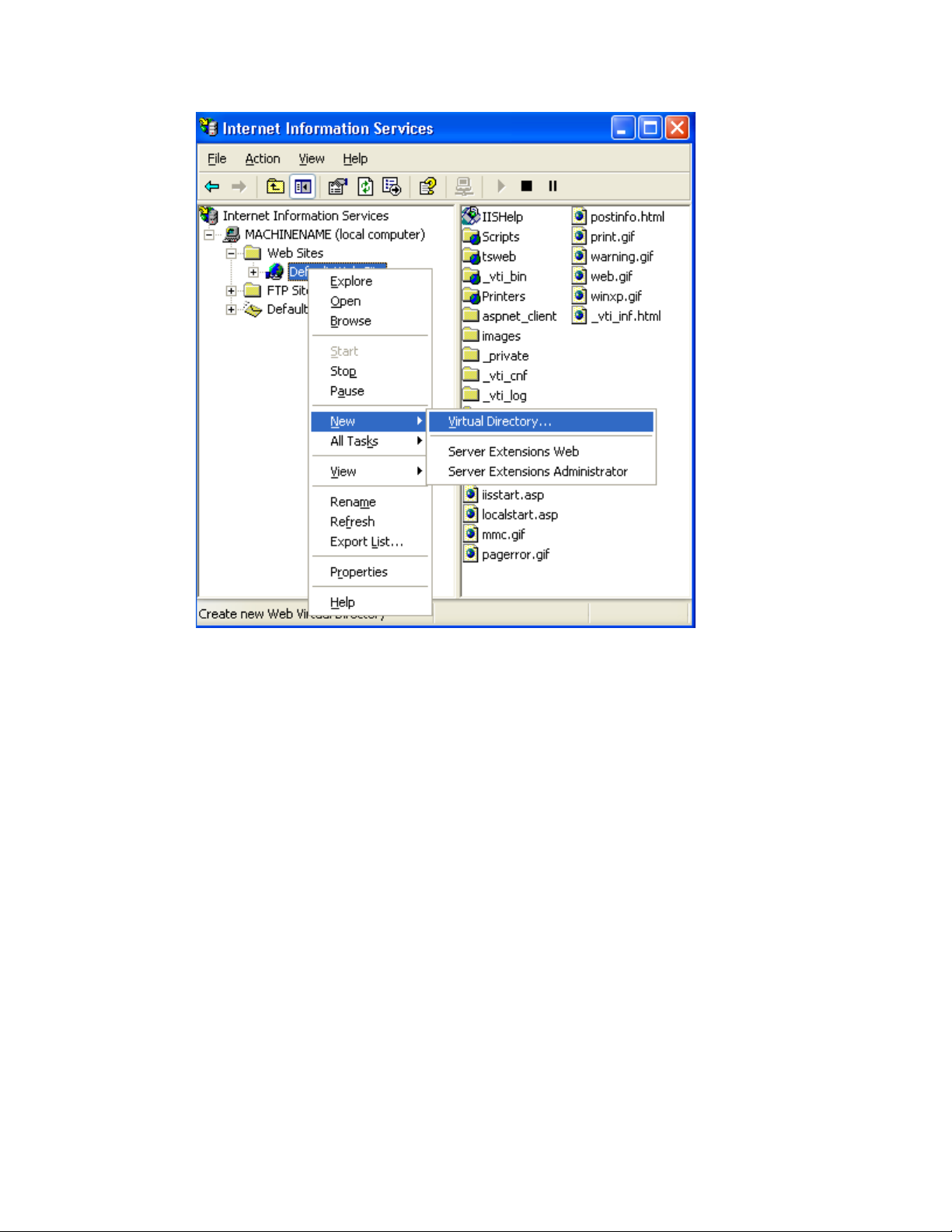Choose Open from context menu
952x1232 pixels.
[x=370, y=302]
